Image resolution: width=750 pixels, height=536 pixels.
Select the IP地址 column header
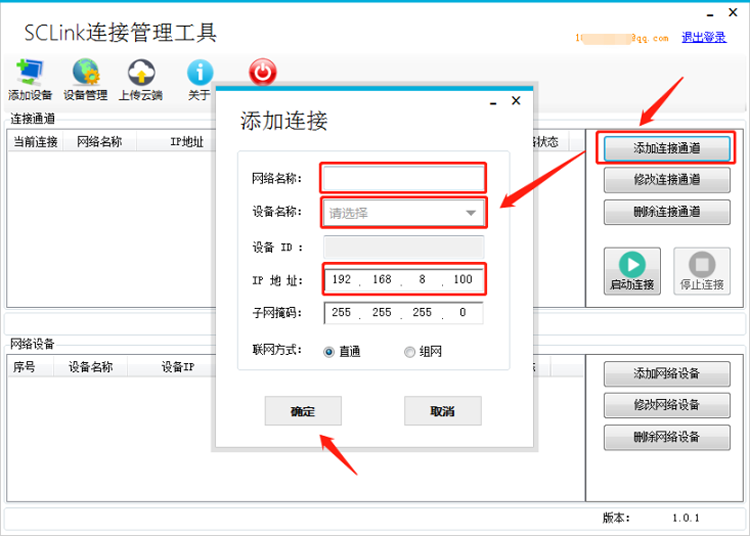click(x=187, y=142)
